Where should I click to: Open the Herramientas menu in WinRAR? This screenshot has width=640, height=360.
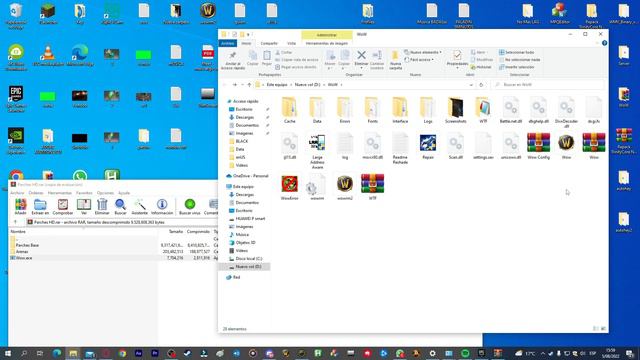[60, 193]
